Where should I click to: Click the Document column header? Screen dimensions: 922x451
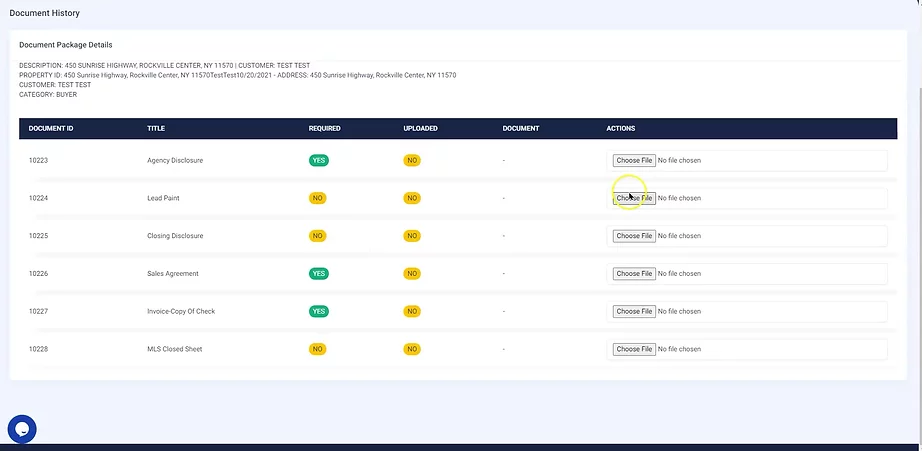click(x=521, y=128)
